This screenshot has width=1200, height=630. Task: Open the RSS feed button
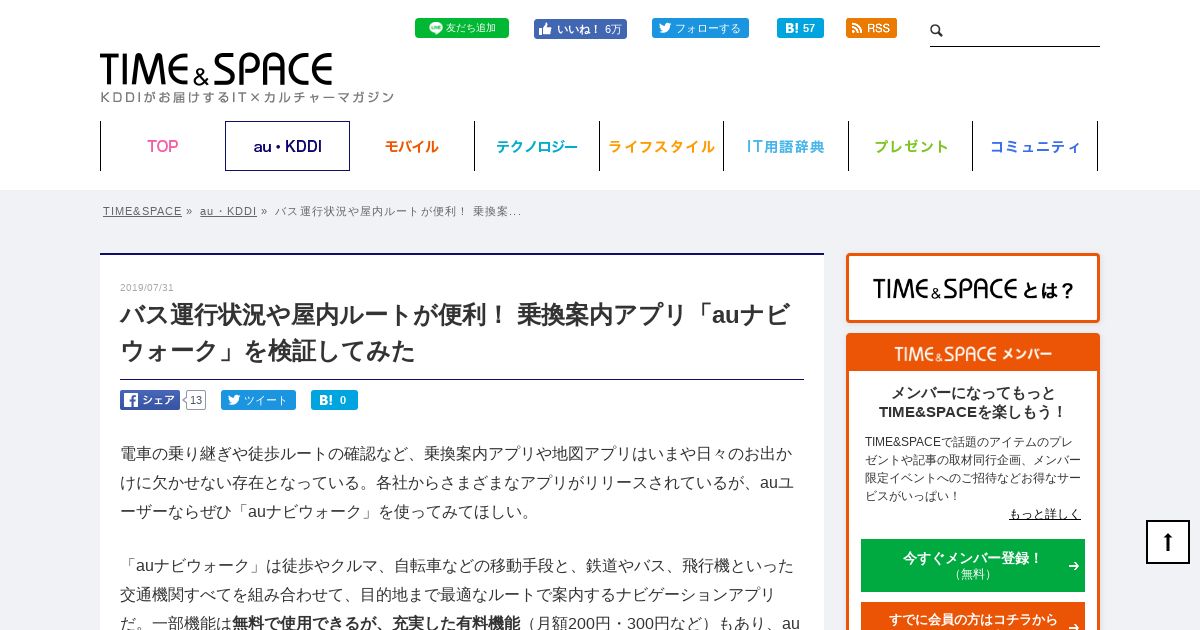pos(871,28)
